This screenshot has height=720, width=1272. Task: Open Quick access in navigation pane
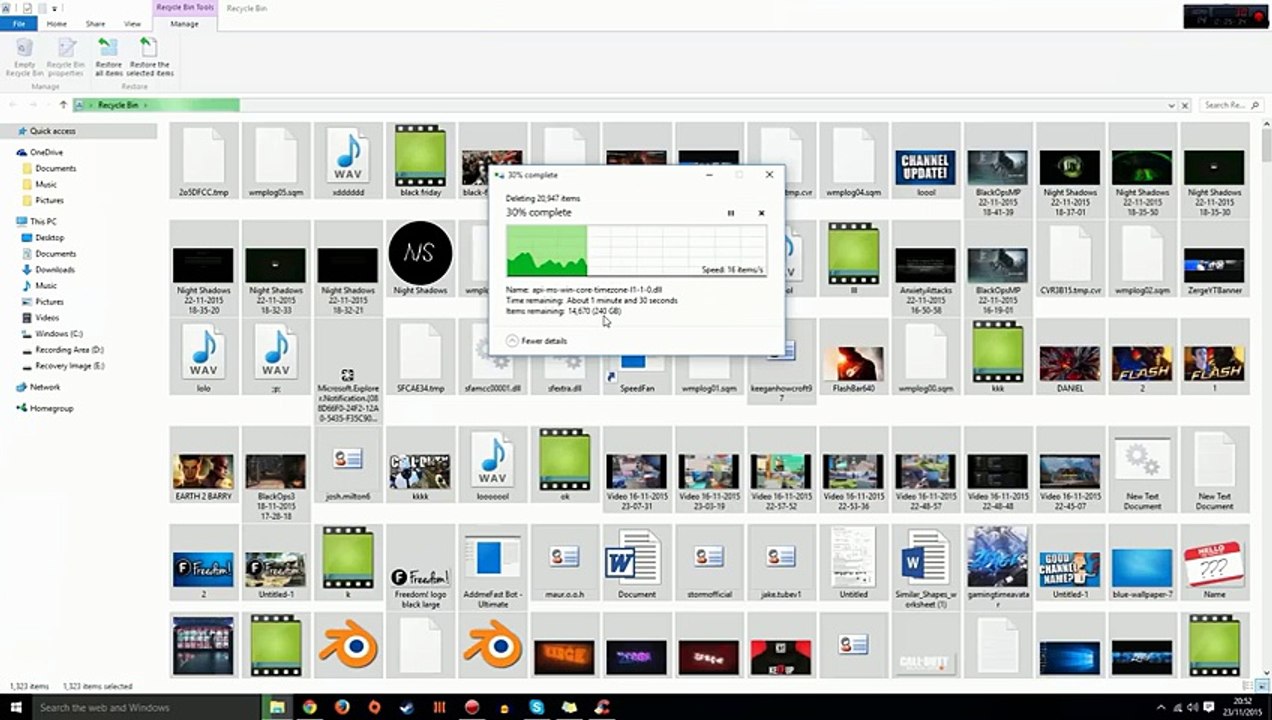[52, 131]
